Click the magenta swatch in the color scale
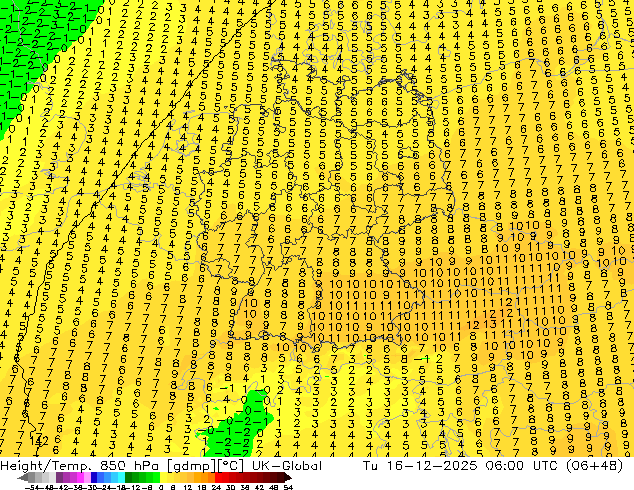The height and width of the screenshot is (490, 634). click(80, 477)
